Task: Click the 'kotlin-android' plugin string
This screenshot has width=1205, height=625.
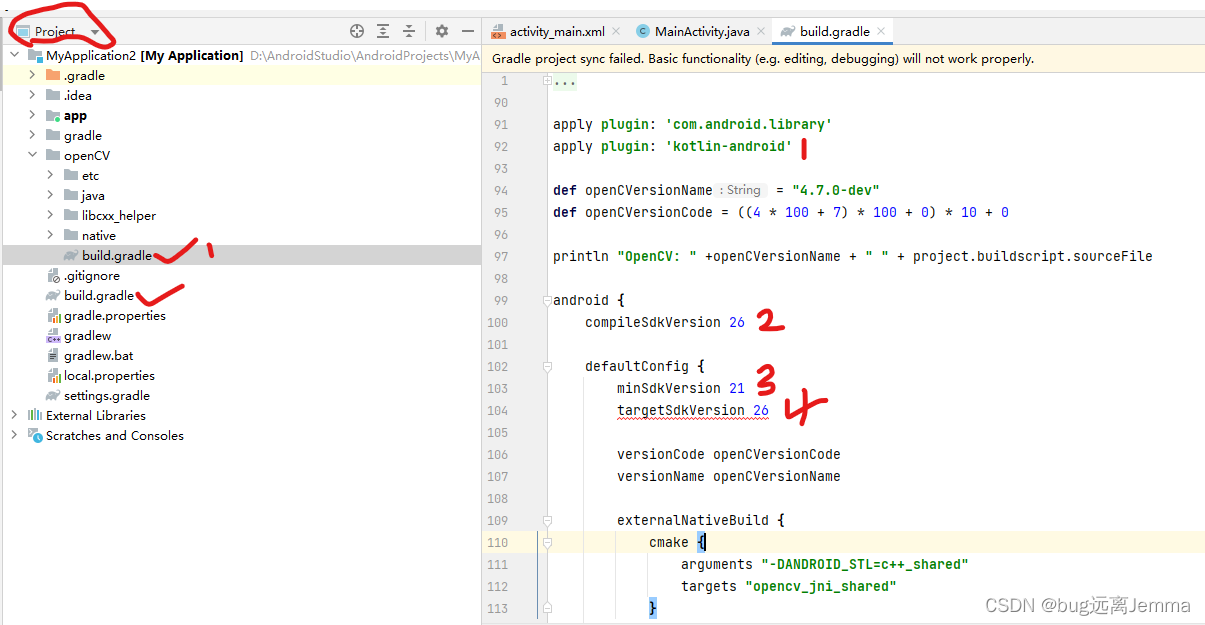Action: pyautogui.click(x=729, y=146)
